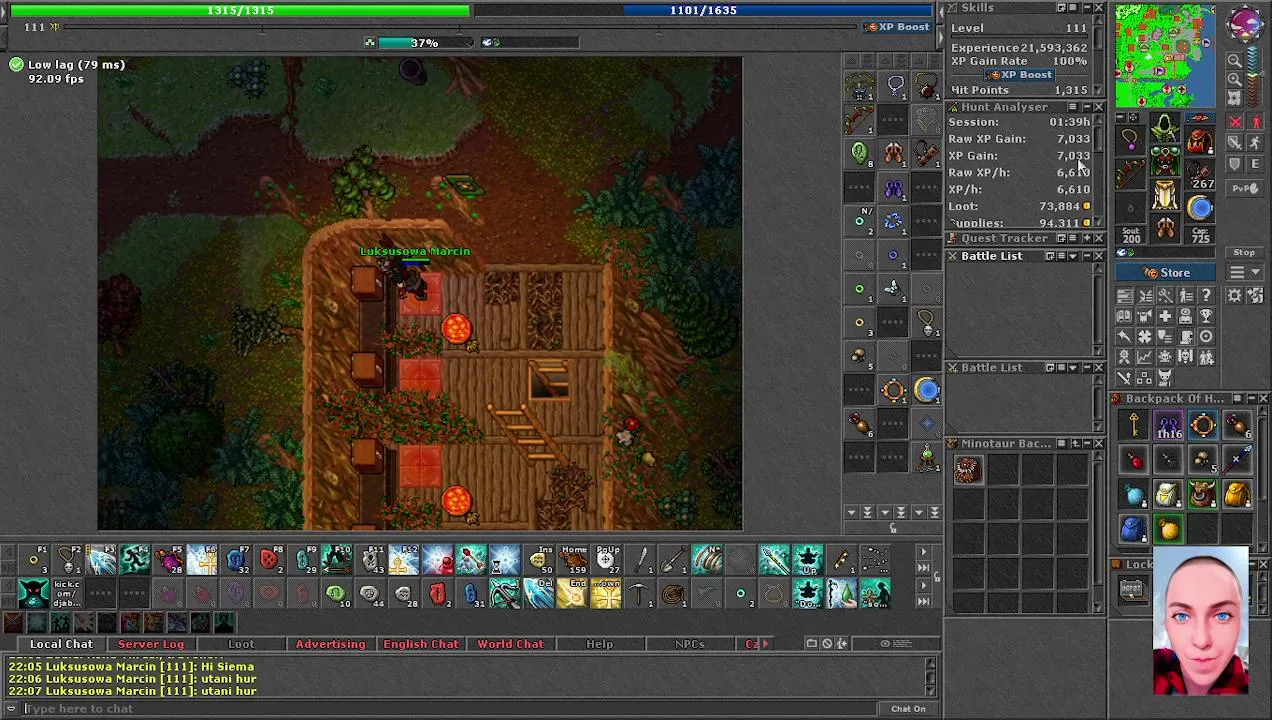Click the minimap compass rose

[x=1244, y=24]
